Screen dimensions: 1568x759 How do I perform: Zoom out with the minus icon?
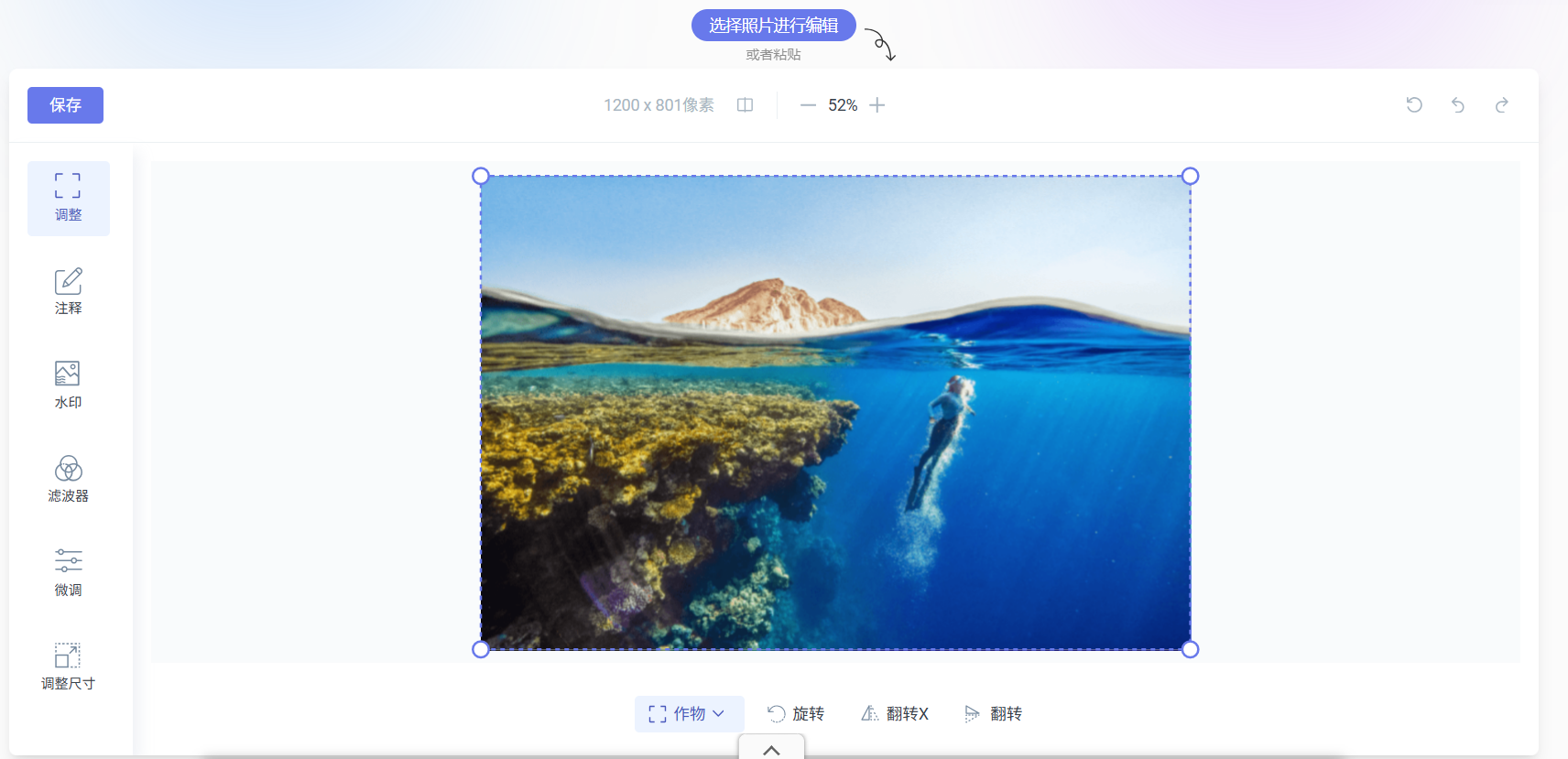point(808,105)
